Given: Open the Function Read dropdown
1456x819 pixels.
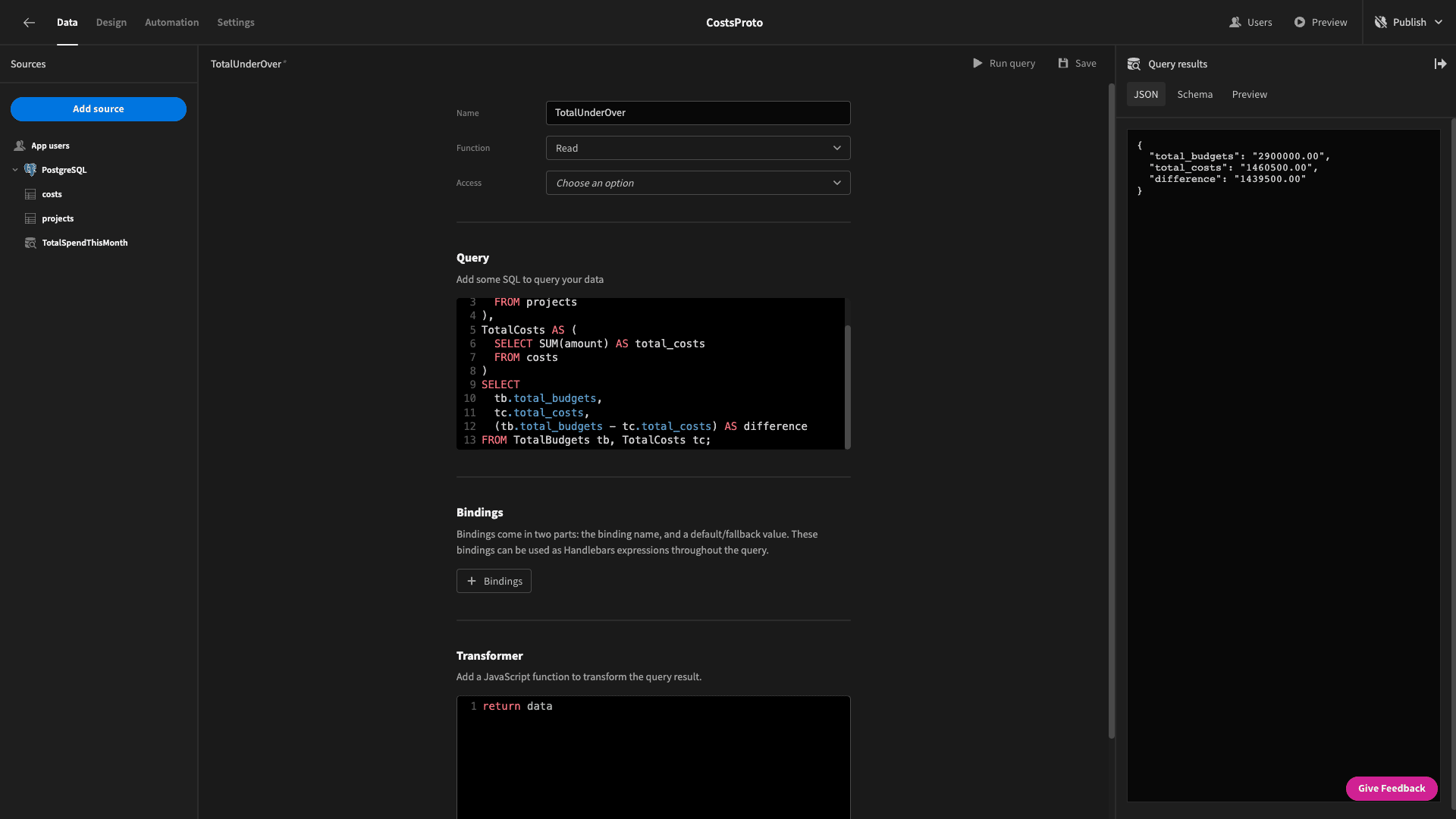Looking at the screenshot, I should click(x=698, y=148).
